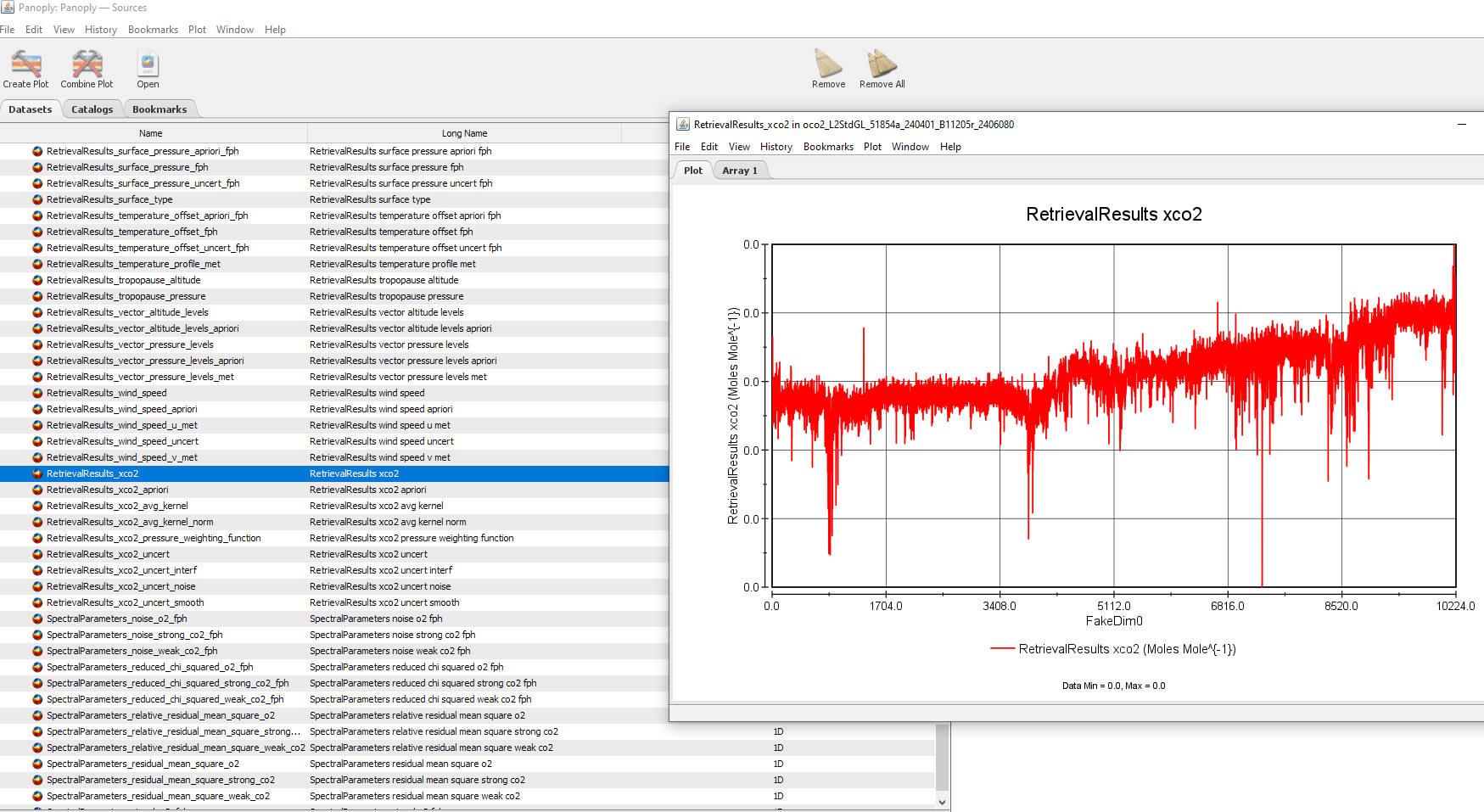
Task: Click the globe icon beside RetrievalResults_tropopause_altitude
Action: tap(37, 280)
